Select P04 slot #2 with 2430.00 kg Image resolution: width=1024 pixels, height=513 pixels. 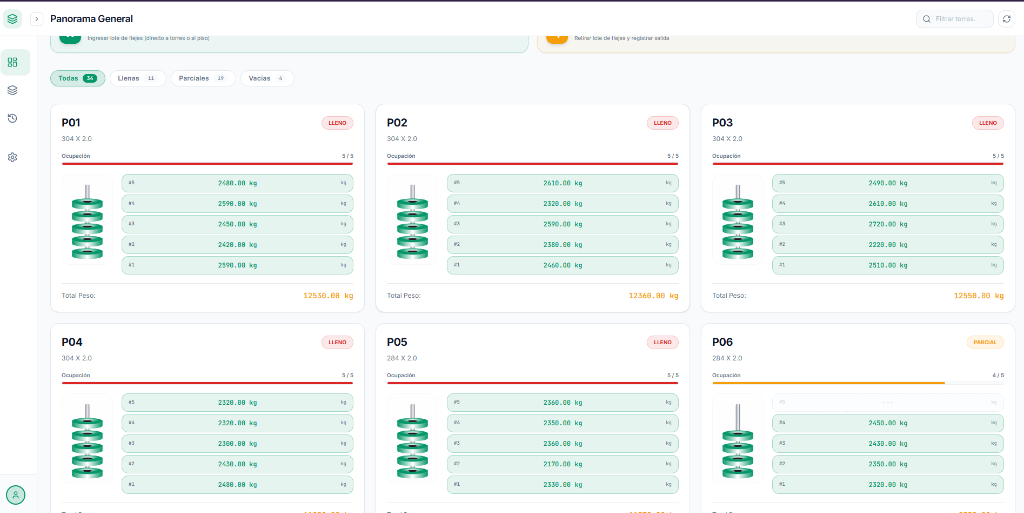point(238,464)
